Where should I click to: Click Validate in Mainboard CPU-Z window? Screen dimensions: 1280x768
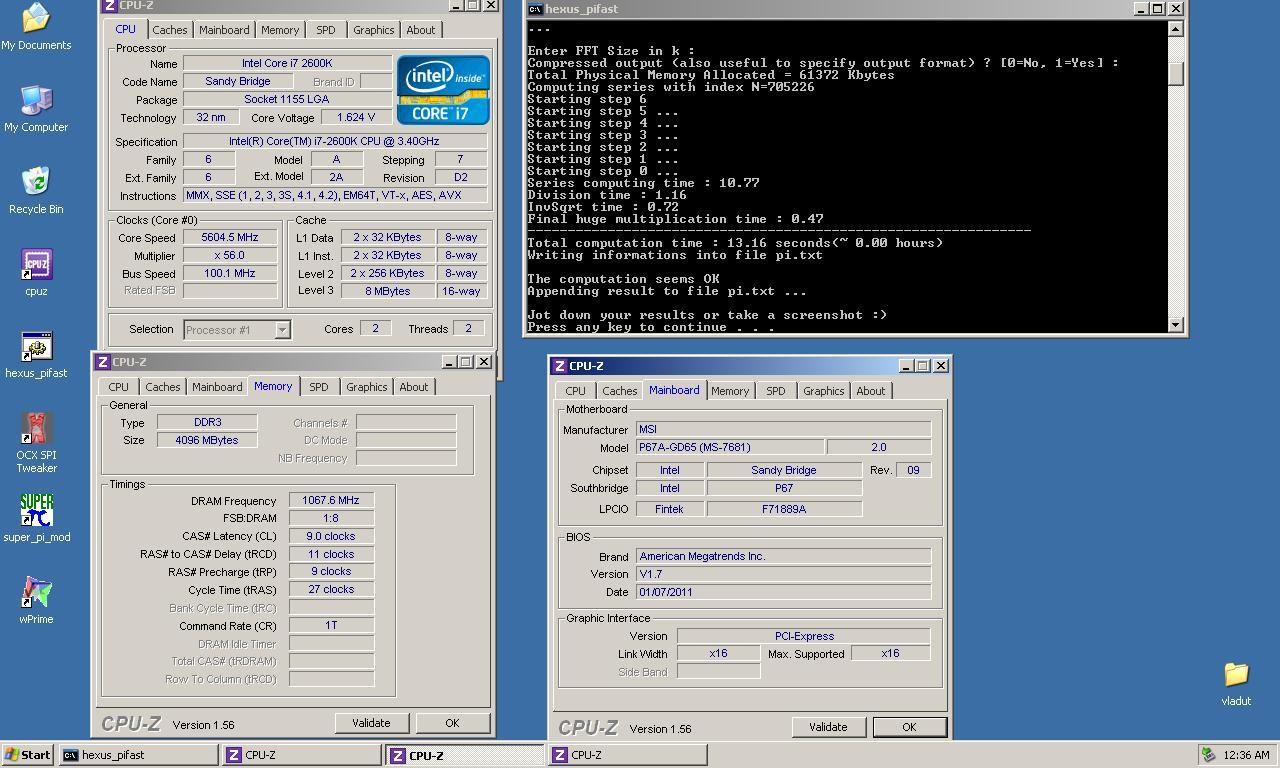tap(827, 727)
